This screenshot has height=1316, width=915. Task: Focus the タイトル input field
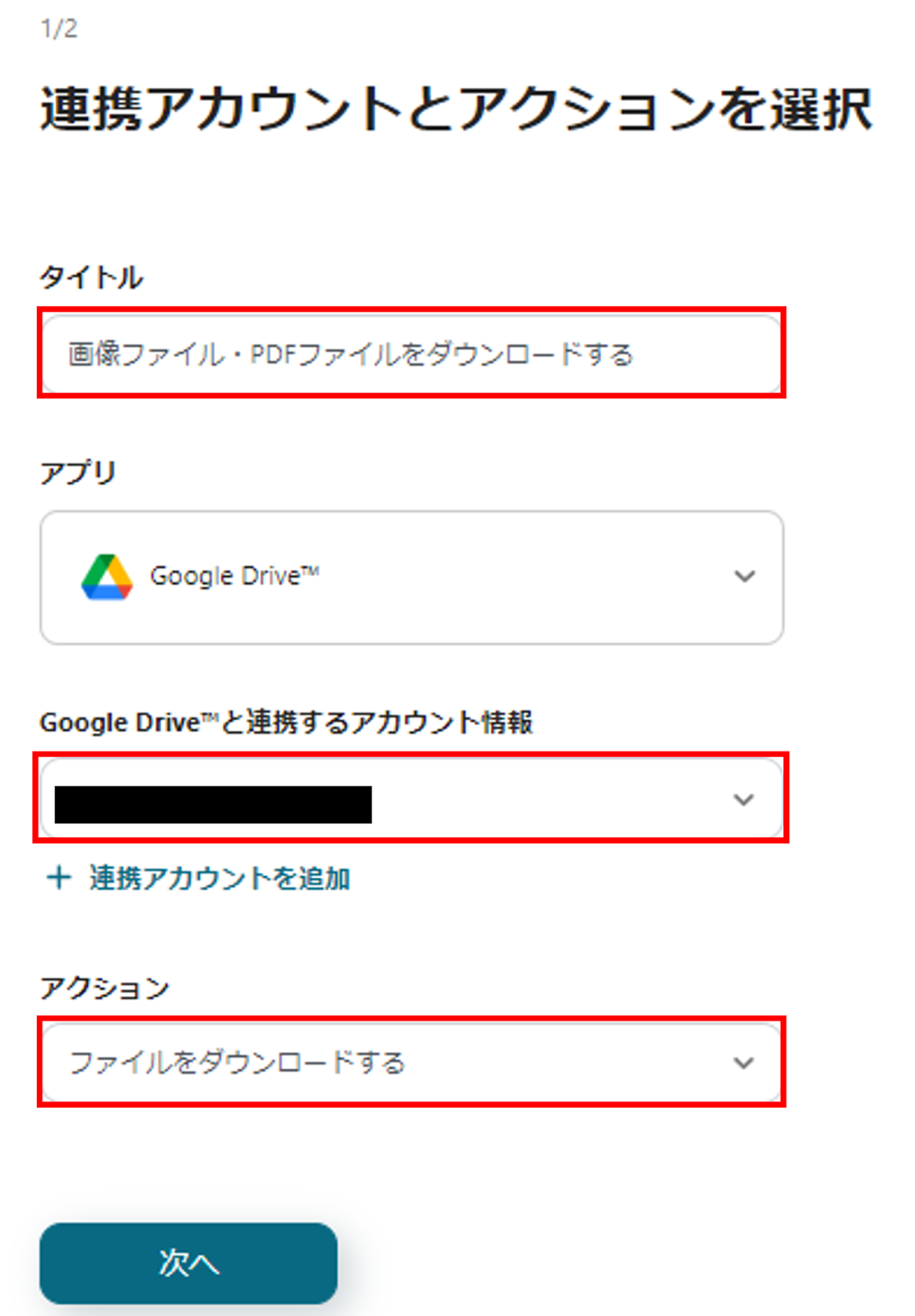click(411, 354)
